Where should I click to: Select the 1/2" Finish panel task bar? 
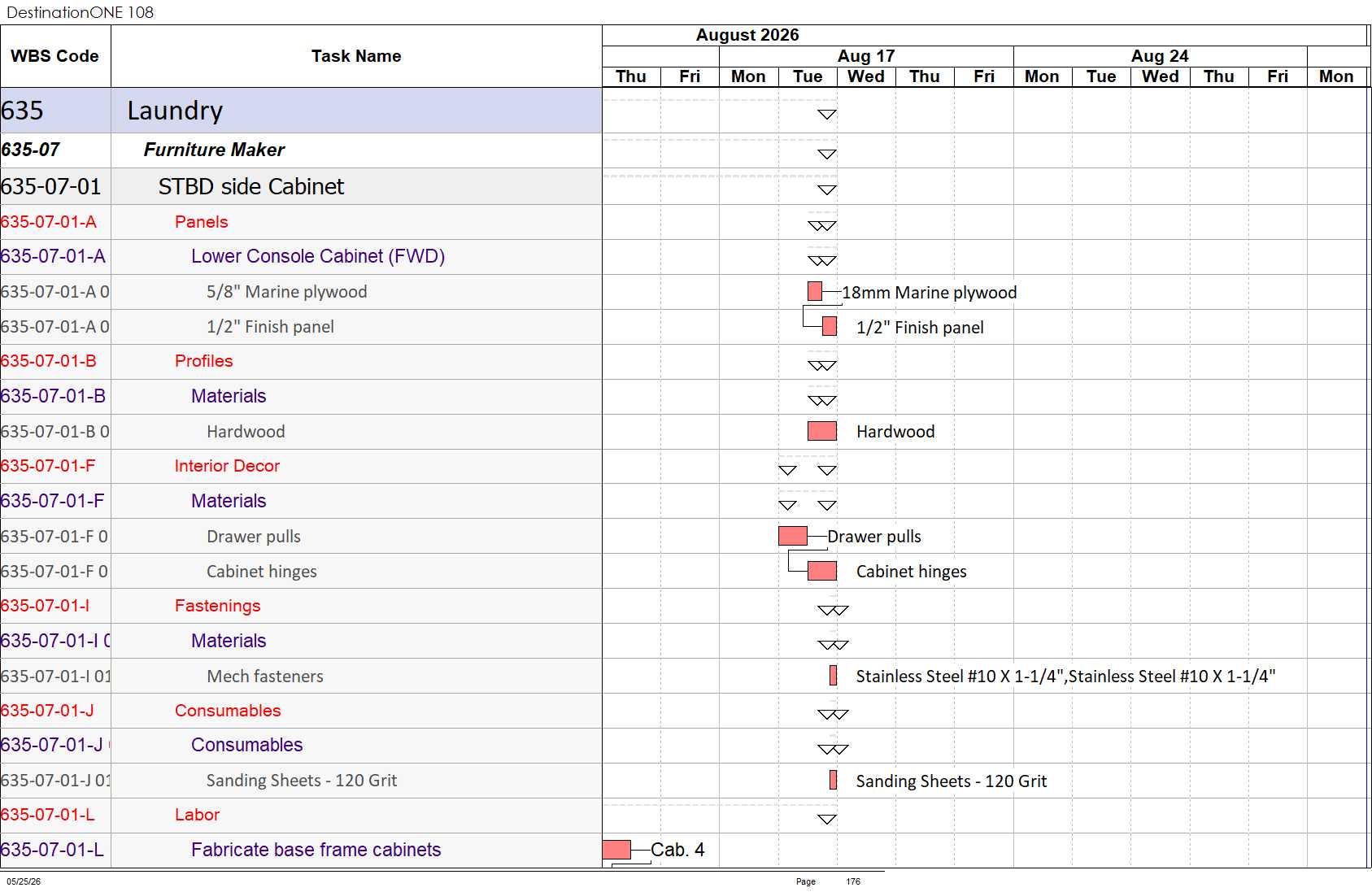830,326
